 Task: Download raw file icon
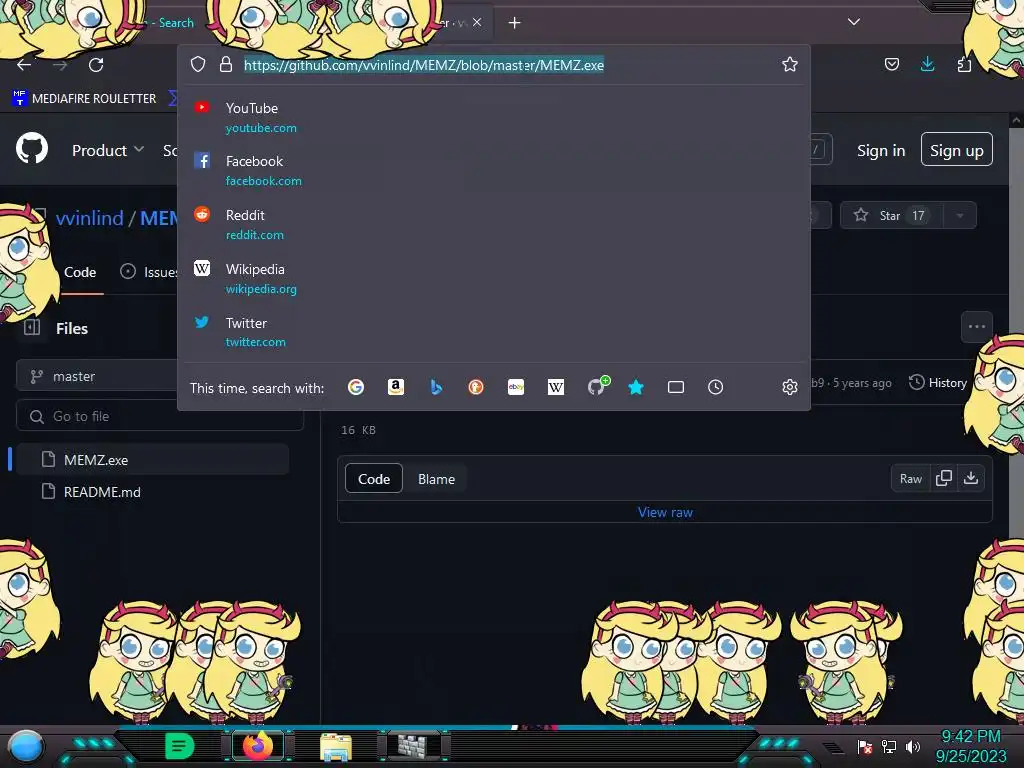tap(971, 479)
